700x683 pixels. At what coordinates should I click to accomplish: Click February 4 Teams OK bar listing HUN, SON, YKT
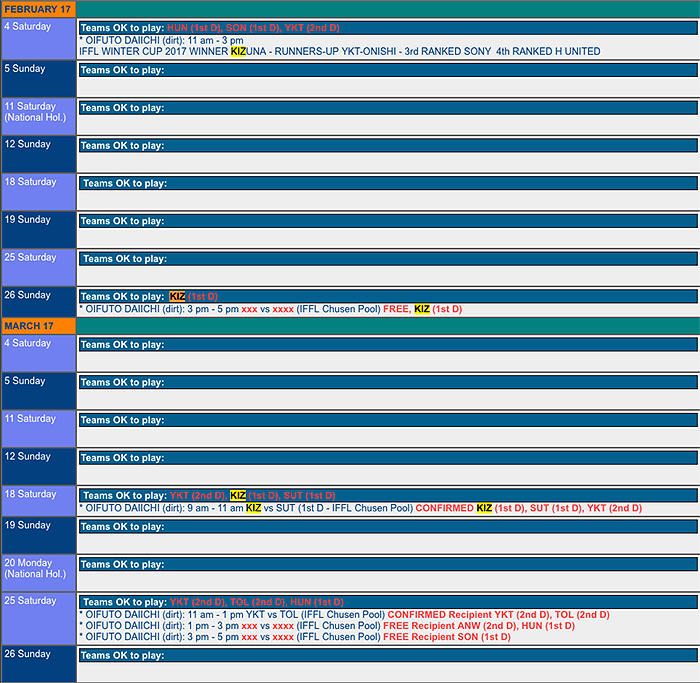coord(387,28)
